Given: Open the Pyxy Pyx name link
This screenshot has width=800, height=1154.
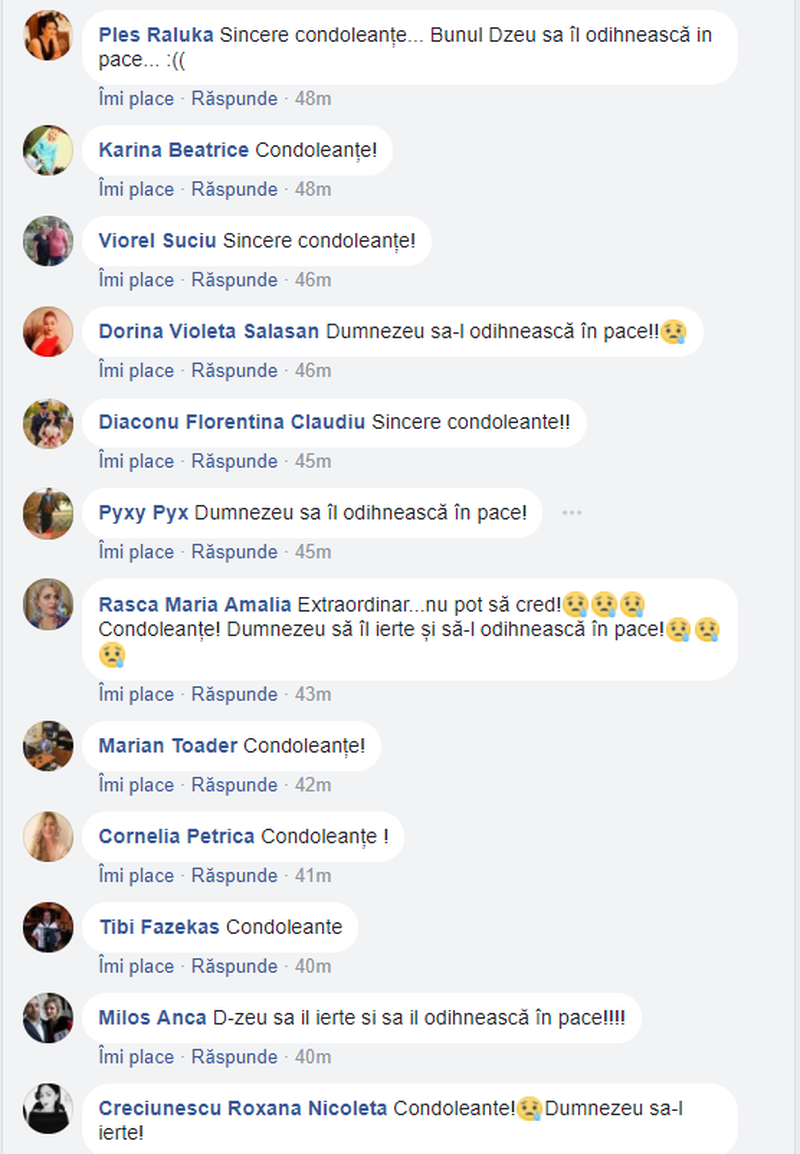Looking at the screenshot, I should [x=144, y=512].
